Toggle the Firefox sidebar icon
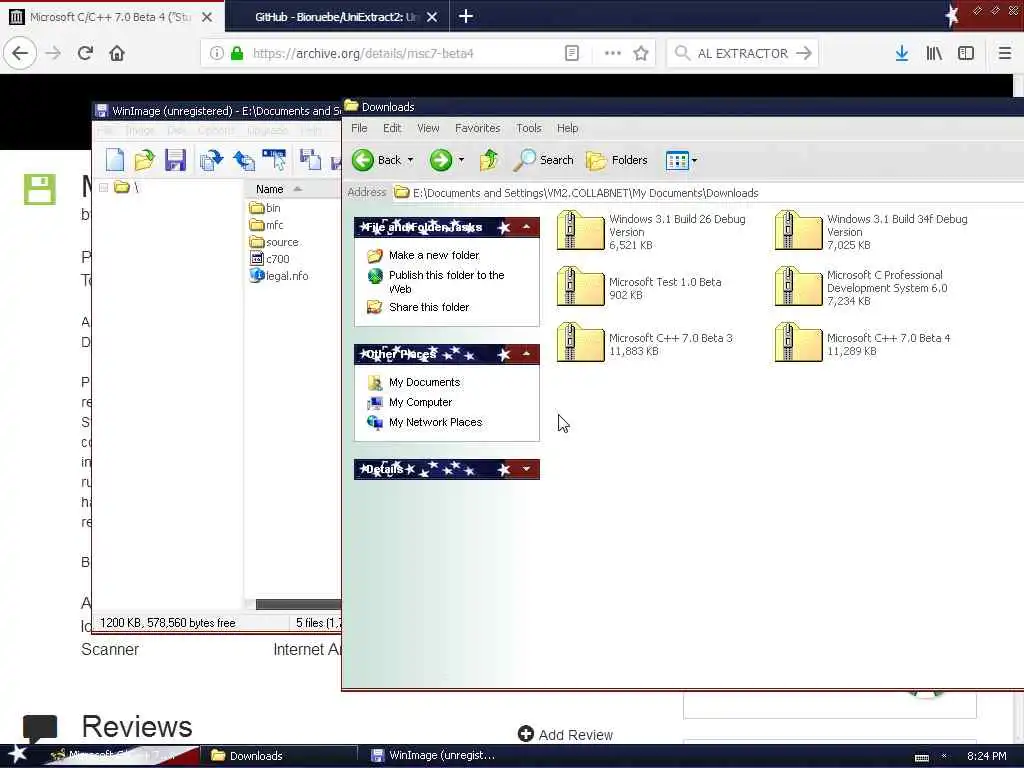The width and height of the screenshot is (1024, 768). tap(966, 53)
